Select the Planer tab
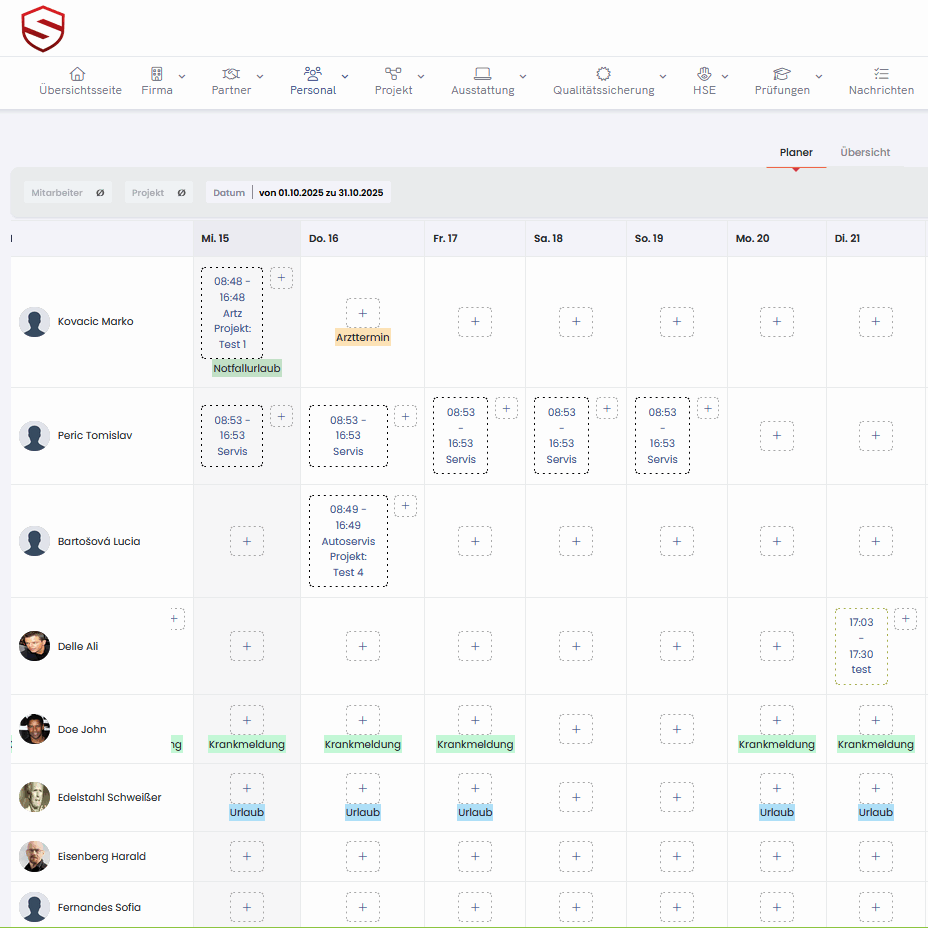 pyautogui.click(x=796, y=153)
